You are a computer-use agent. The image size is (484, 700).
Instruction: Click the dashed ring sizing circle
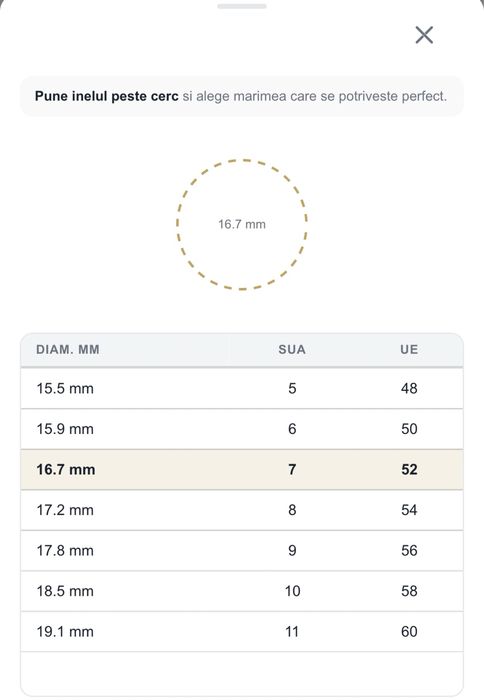(242, 224)
